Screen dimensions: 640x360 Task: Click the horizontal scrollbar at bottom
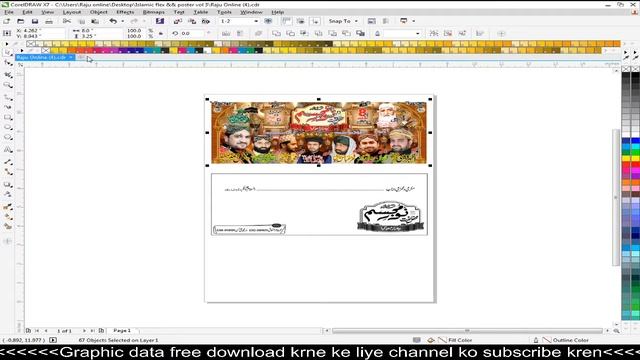click(x=467, y=331)
